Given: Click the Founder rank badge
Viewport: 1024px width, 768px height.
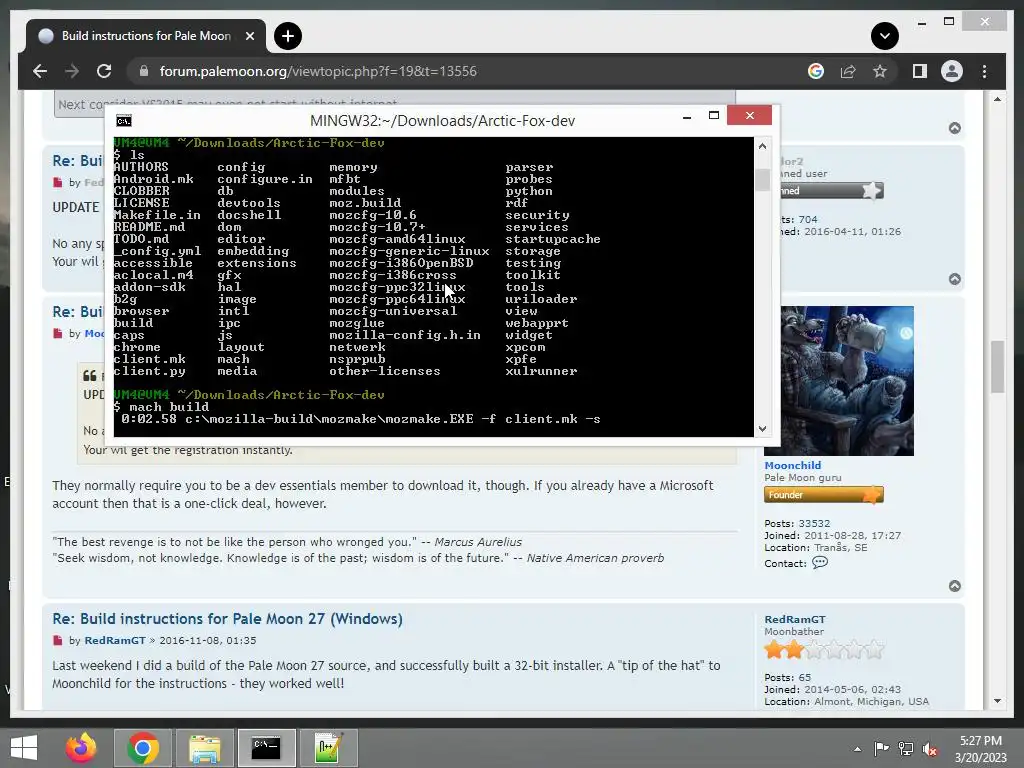Looking at the screenshot, I should 824,495.
